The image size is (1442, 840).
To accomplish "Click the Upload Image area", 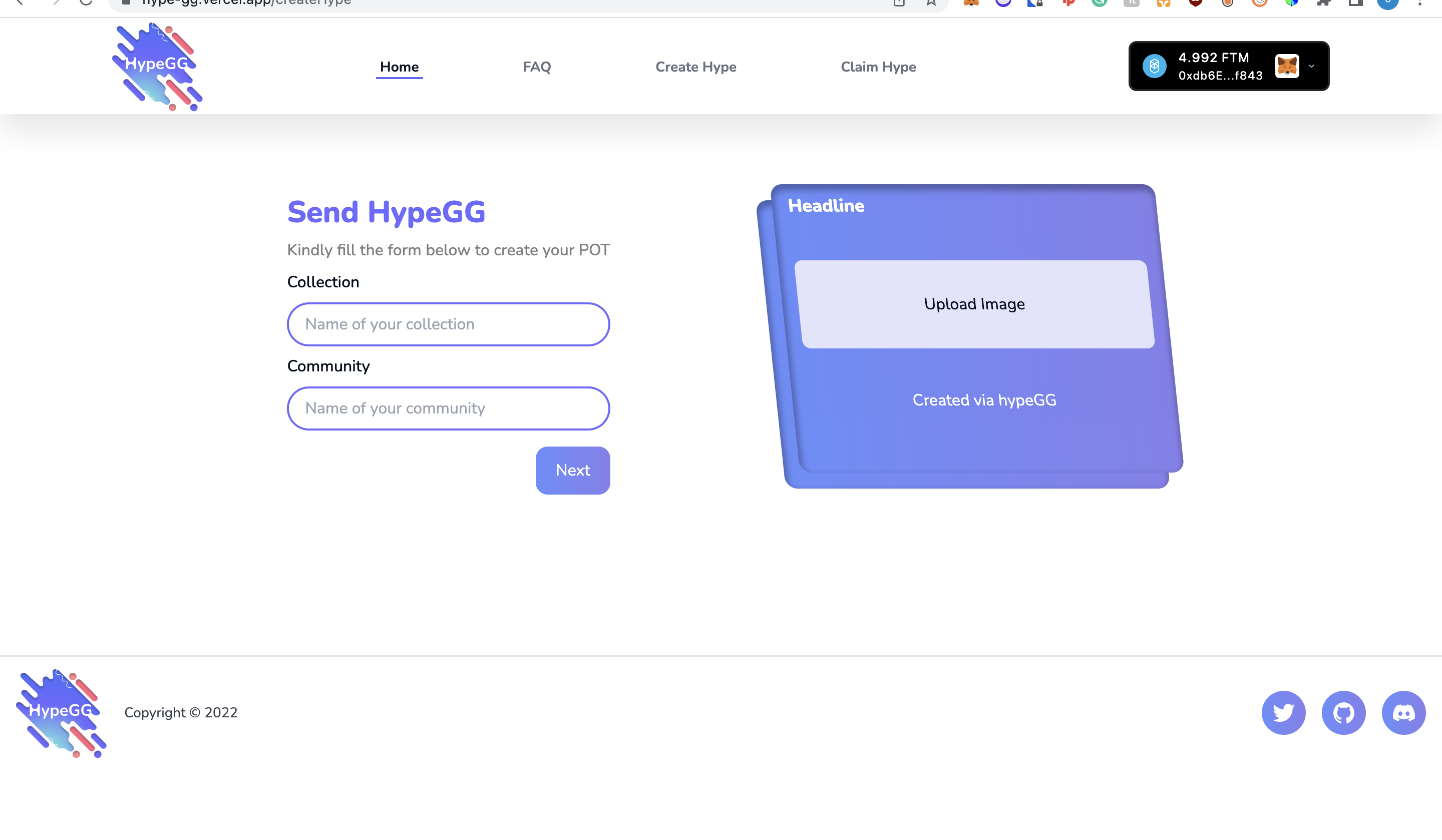I will pos(974,304).
